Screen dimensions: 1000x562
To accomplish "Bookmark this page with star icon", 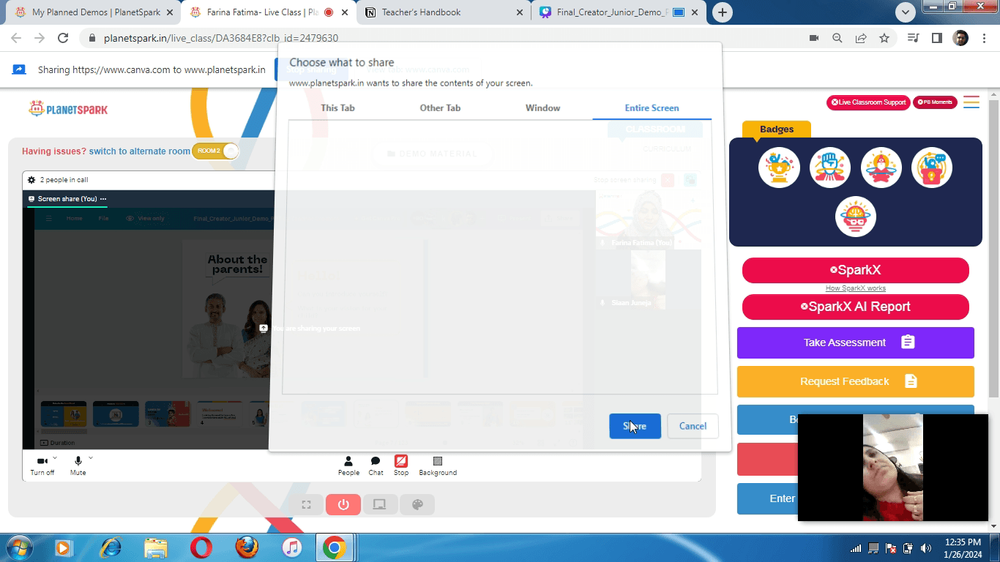I will click(x=884, y=38).
